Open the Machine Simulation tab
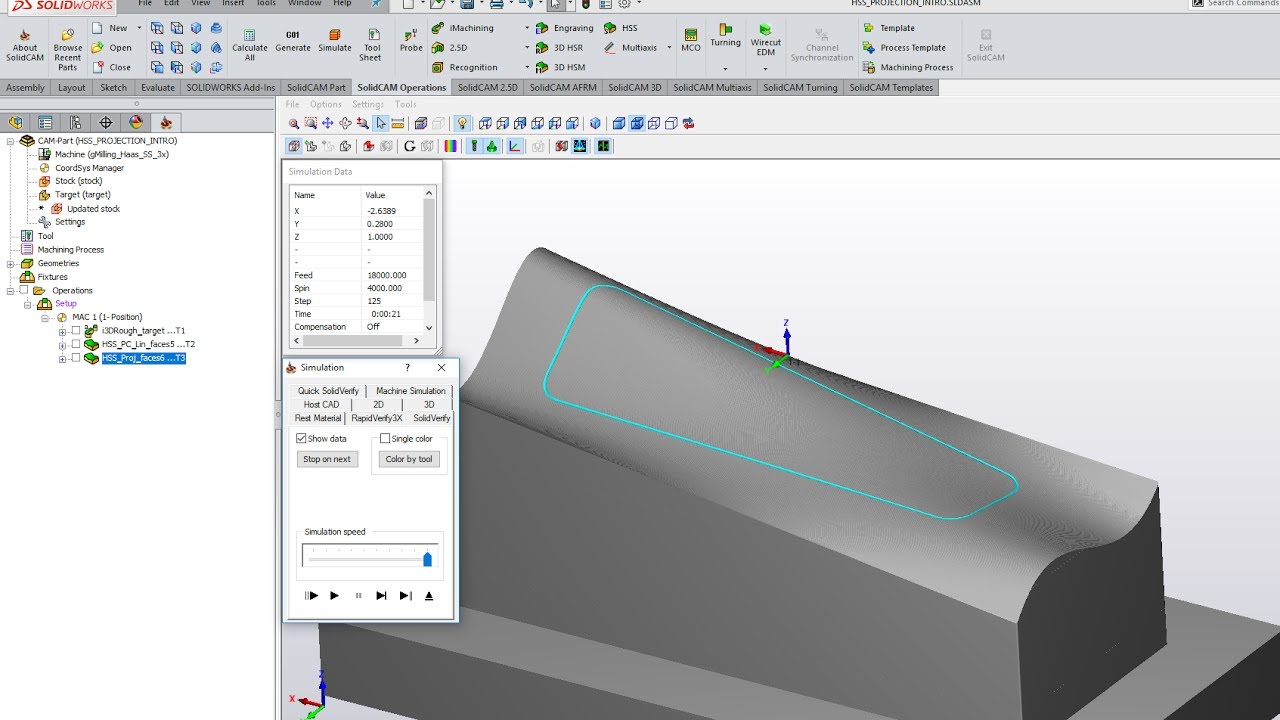Screen dimensions: 1280x720 pos(411,391)
